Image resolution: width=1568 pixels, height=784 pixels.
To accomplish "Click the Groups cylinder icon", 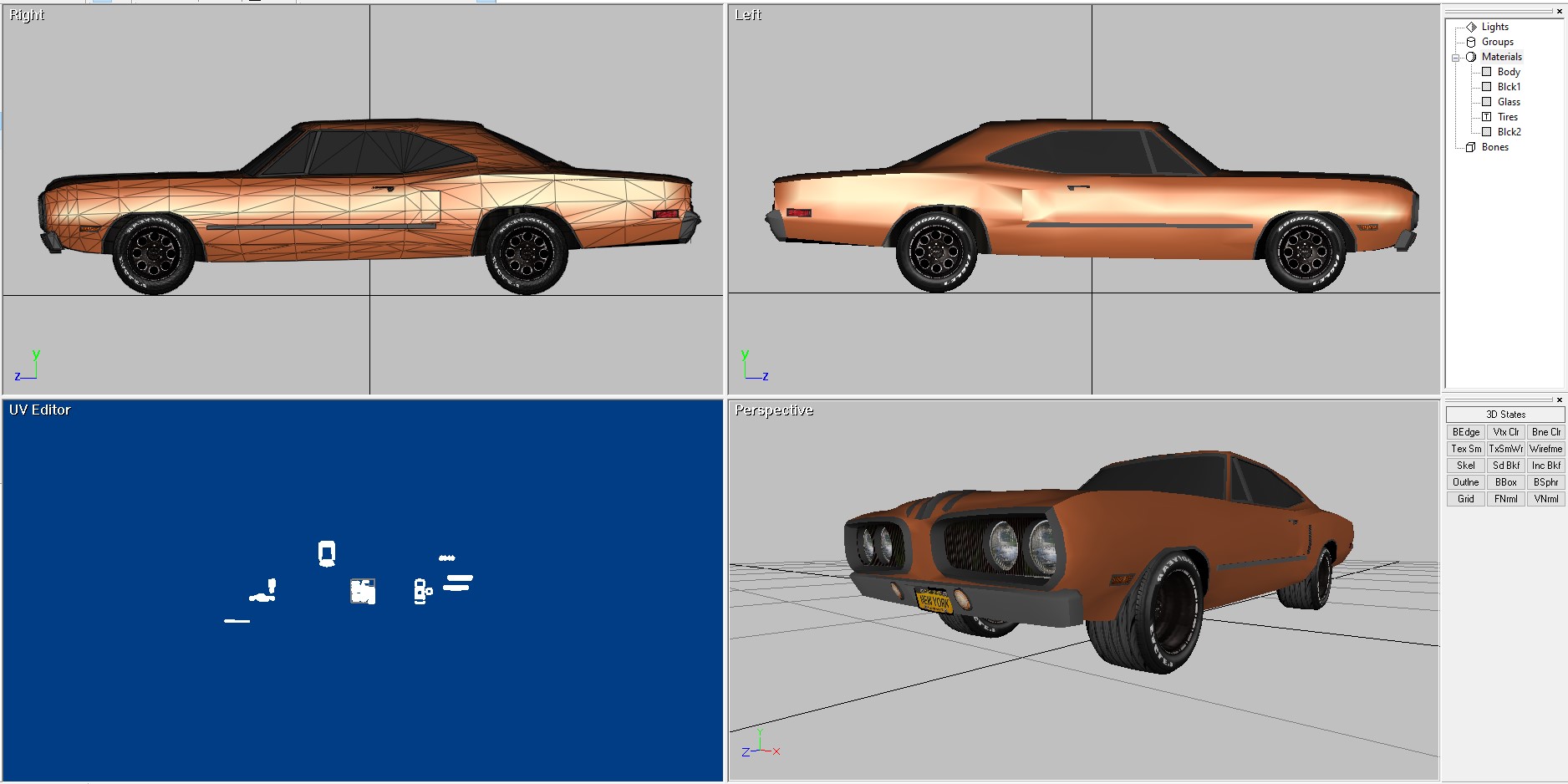I will 1471,42.
